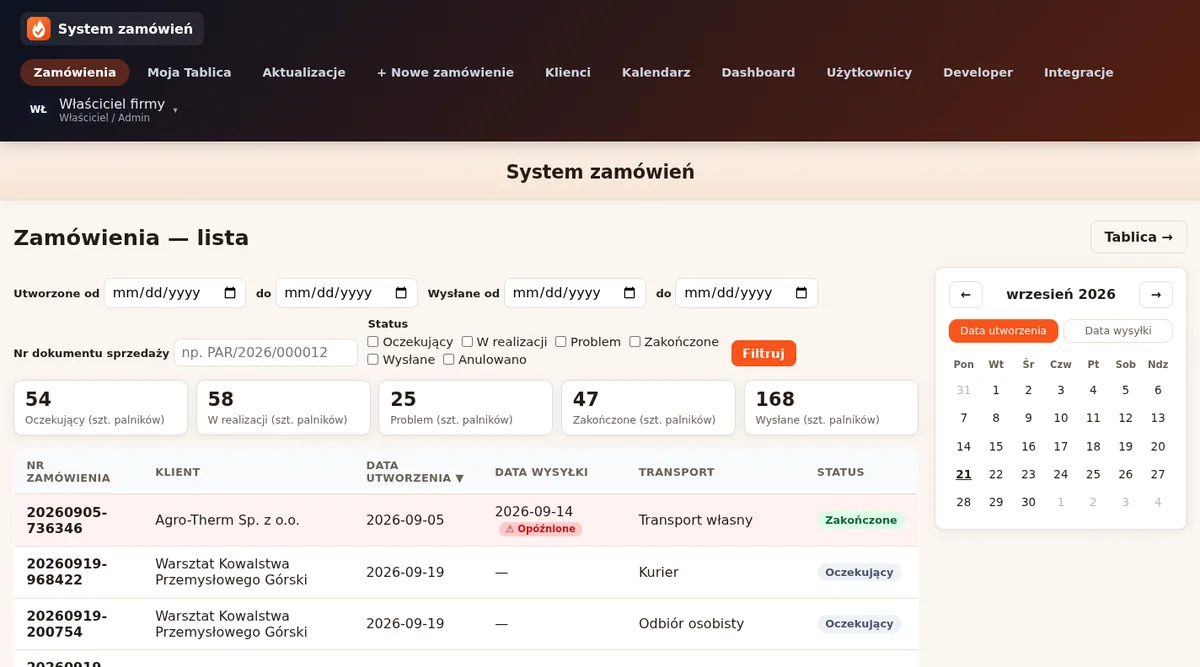Viewport: 1200px width, 667px height.
Task: Go to Użytkownicy
Action: (869, 72)
